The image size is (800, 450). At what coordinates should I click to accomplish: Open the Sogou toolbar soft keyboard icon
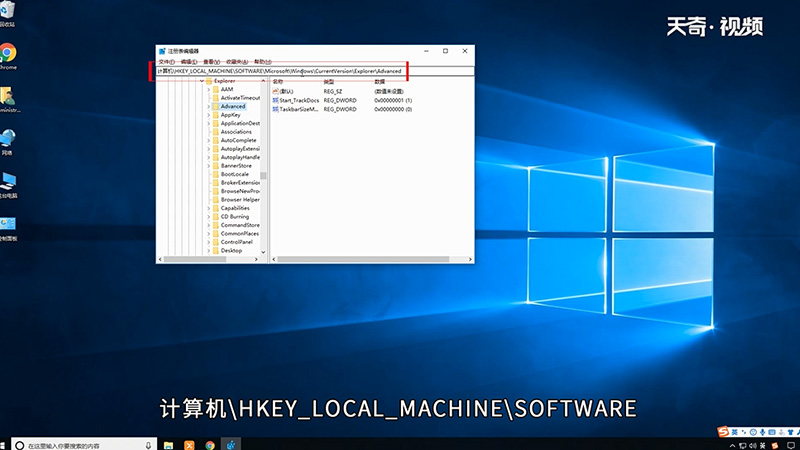(771, 432)
